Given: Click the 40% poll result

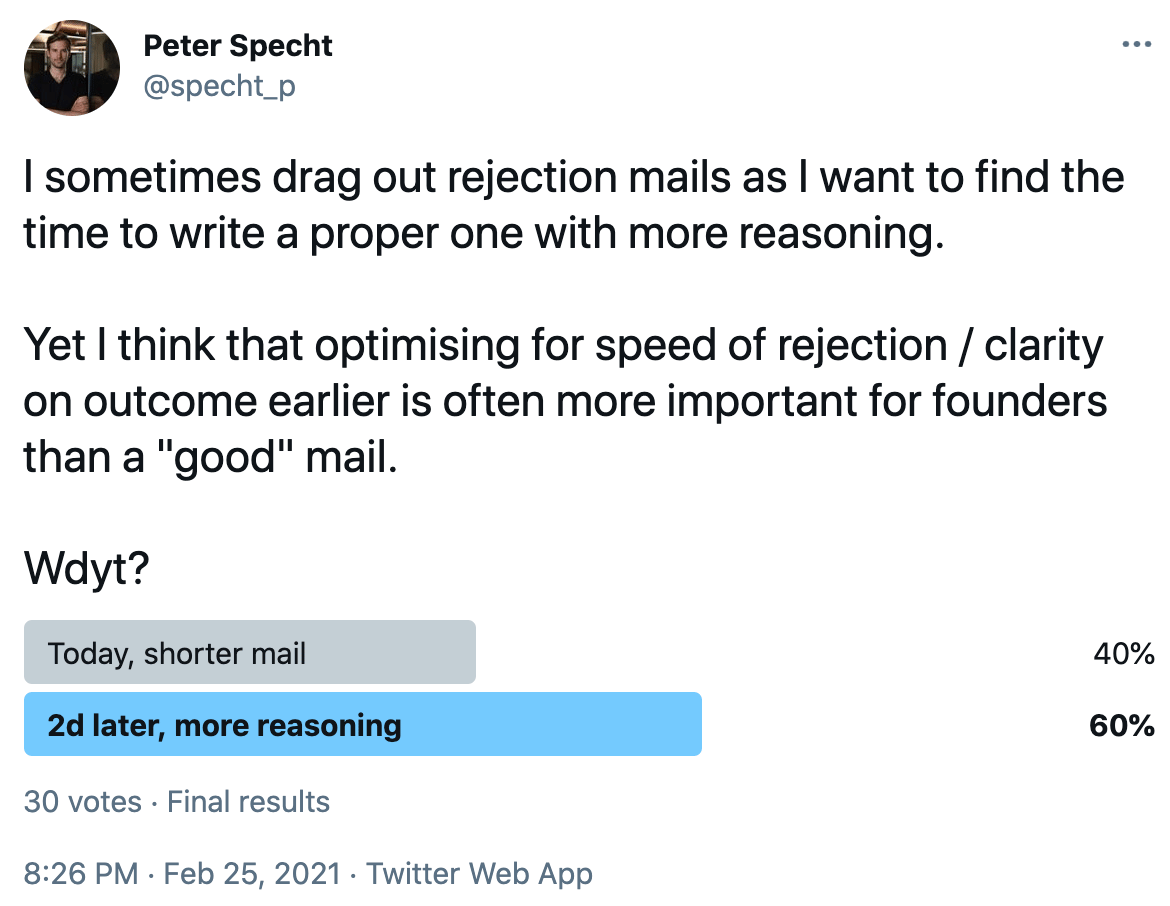Looking at the screenshot, I should (x=1124, y=654).
